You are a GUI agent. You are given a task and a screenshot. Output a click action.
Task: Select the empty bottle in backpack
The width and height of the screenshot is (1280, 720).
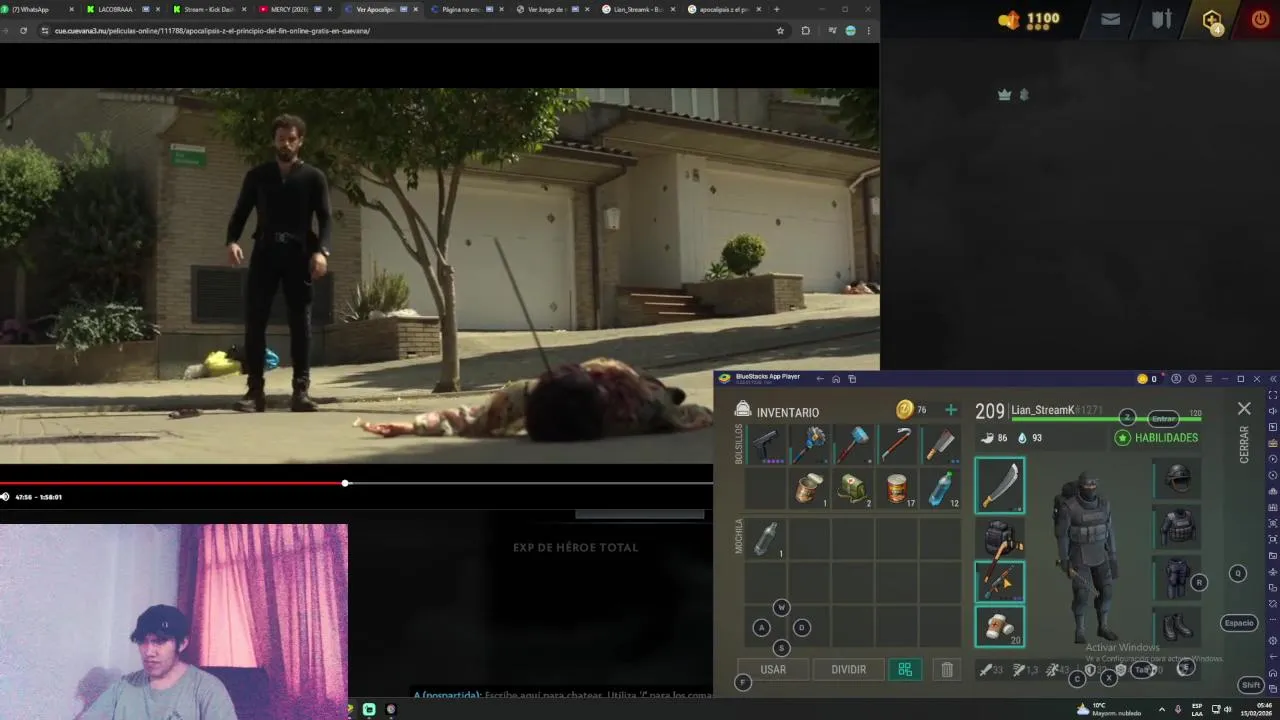(766, 538)
